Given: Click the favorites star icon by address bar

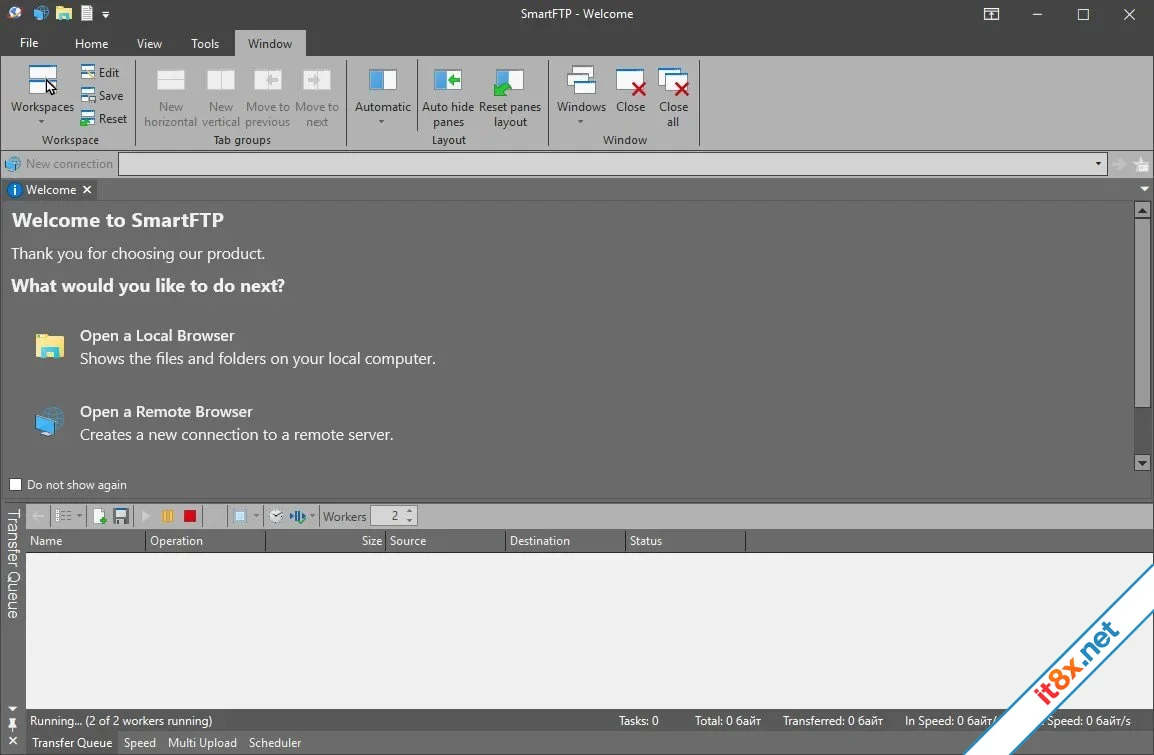Looking at the screenshot, I should point(1141,164).
